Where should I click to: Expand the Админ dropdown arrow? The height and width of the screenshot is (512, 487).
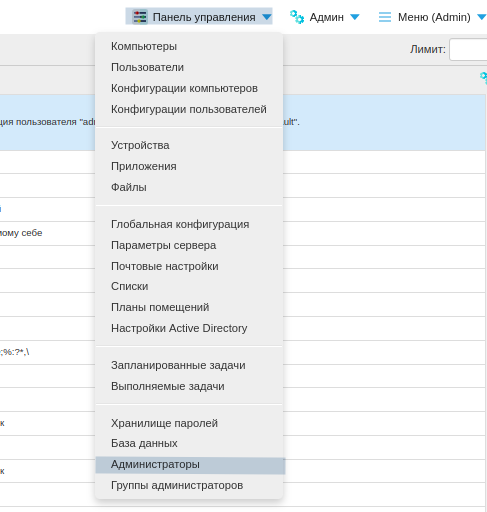tap(355, 17)
